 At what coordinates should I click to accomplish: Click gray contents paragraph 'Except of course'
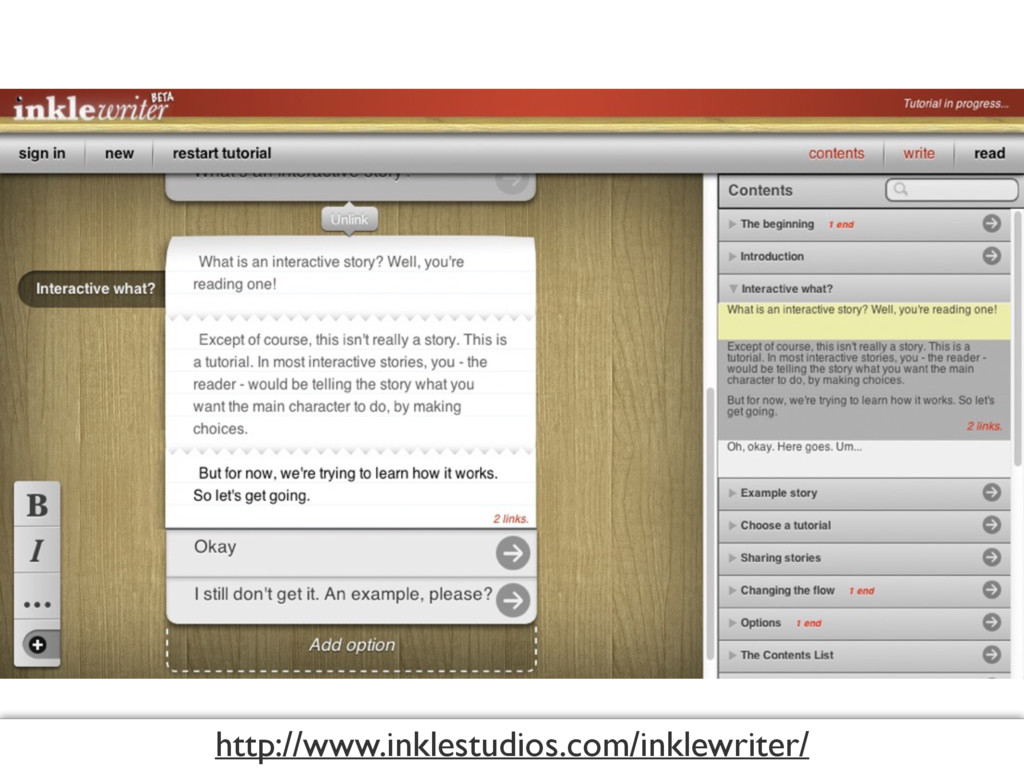[x=857, y=363]
